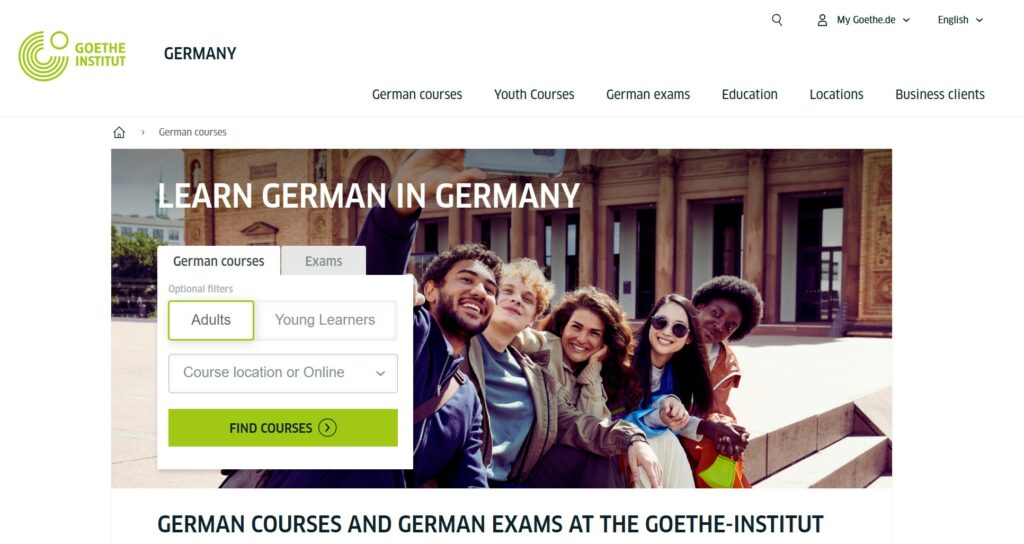Select the Young Learners filter option
Image resolution: width=1024 pixels, height=544 pixels.
tap(325, 320)
